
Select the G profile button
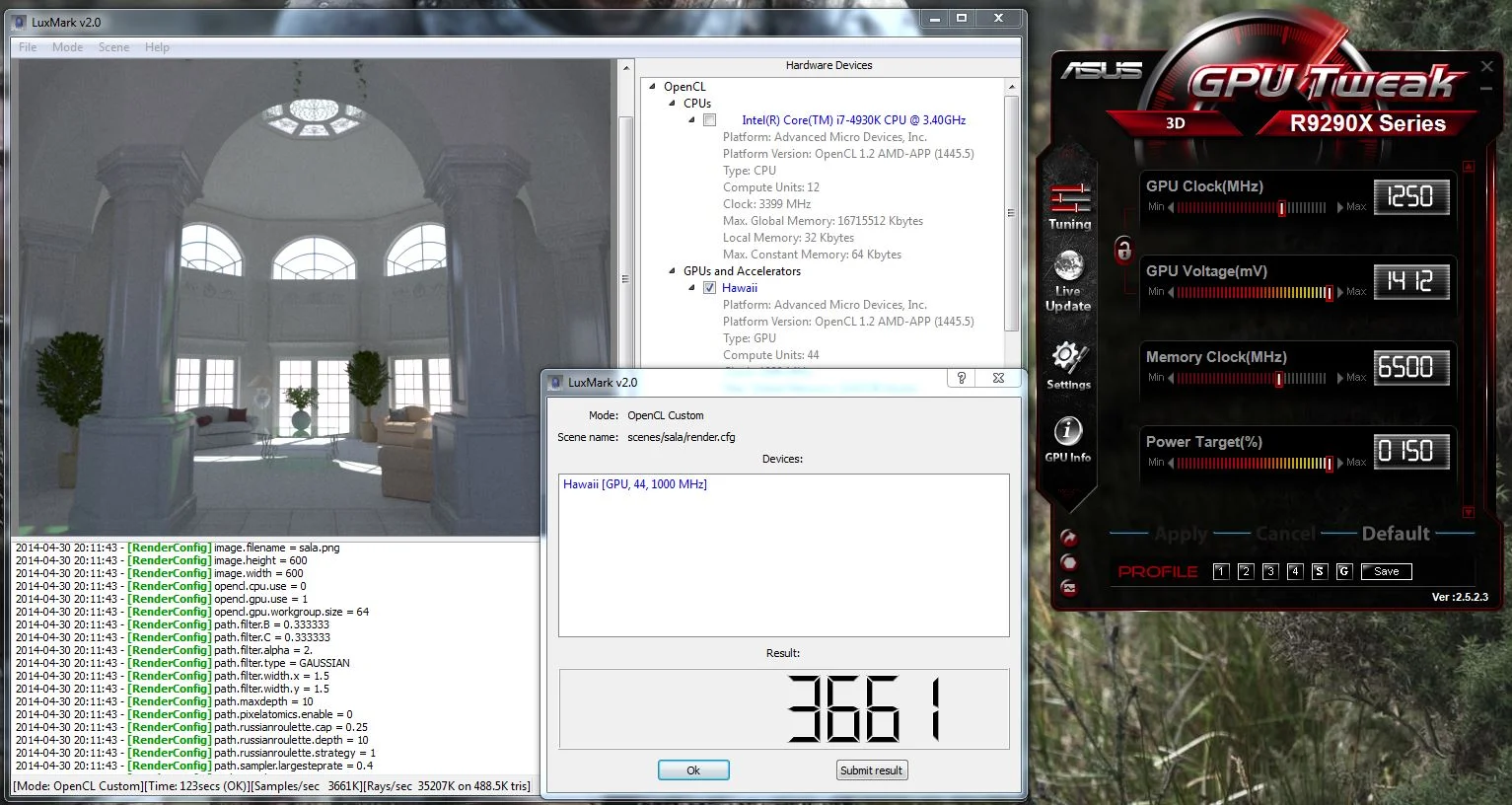pos(1344,571)
